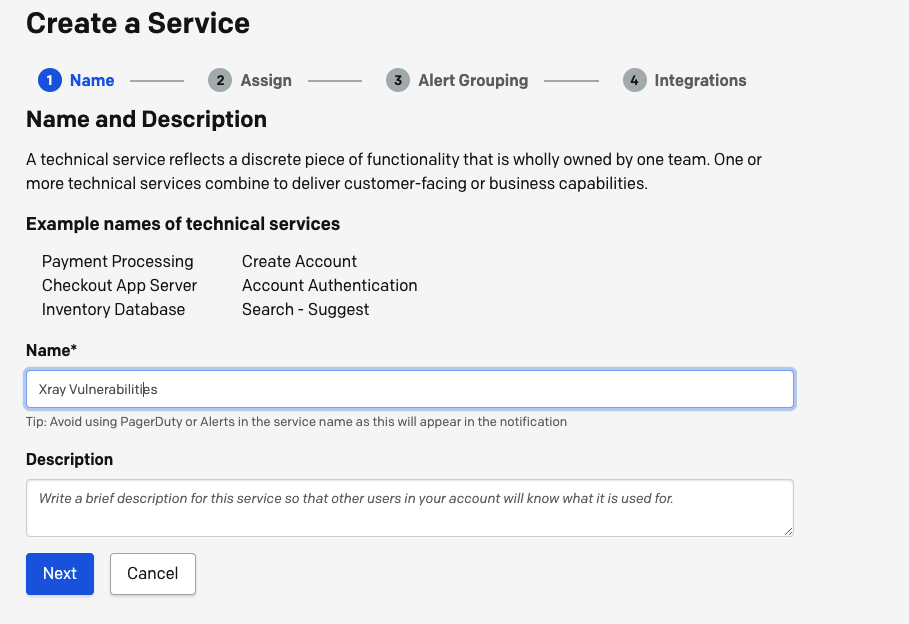The width and height of the screenshot is (909, 624).
Task: Click the Integrations step indicator
Action: coord(699,80)
